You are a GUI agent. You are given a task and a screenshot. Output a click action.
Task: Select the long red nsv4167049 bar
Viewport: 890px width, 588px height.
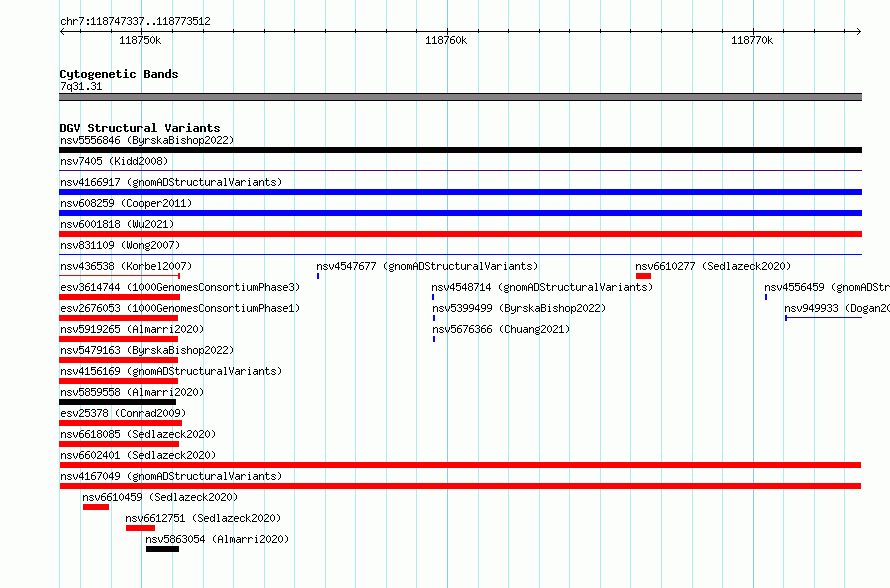pos(460,486)
